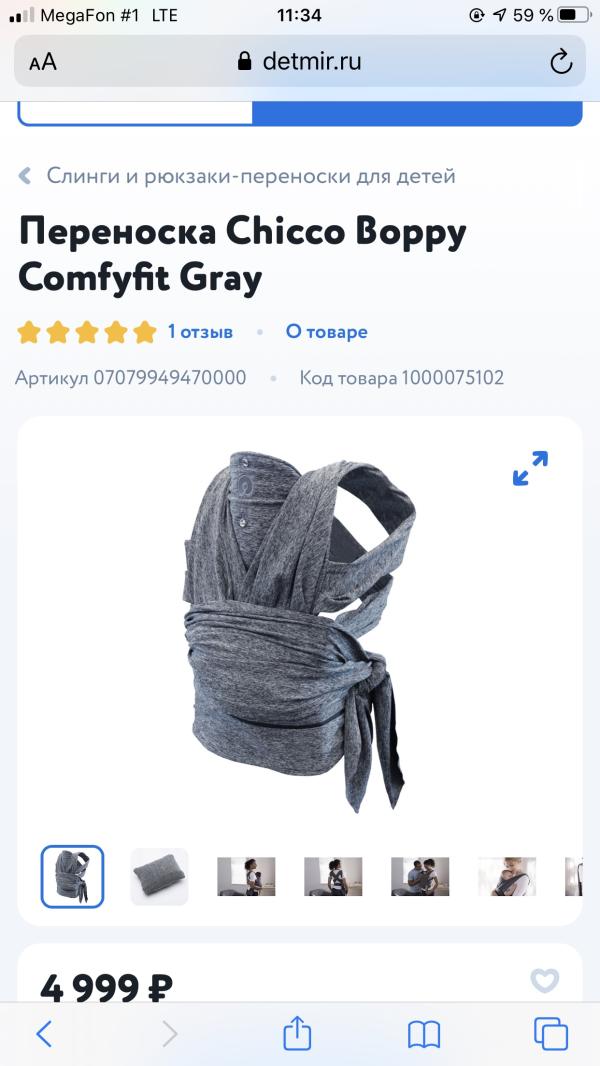Click the five-star rating
Image resolution: width=600 pixels, height=1066 pixels.
87,332
